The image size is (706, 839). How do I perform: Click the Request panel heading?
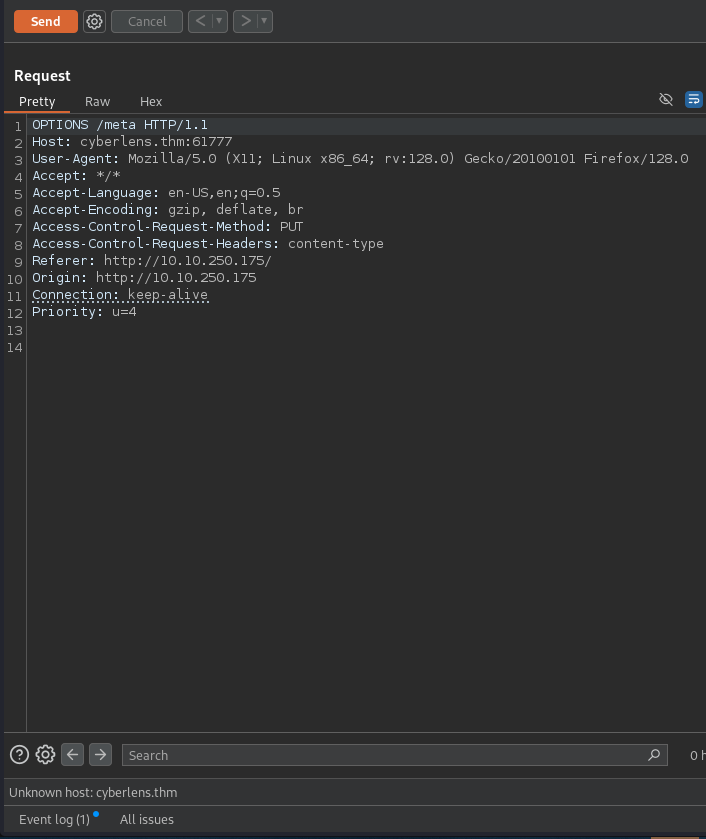42,76
